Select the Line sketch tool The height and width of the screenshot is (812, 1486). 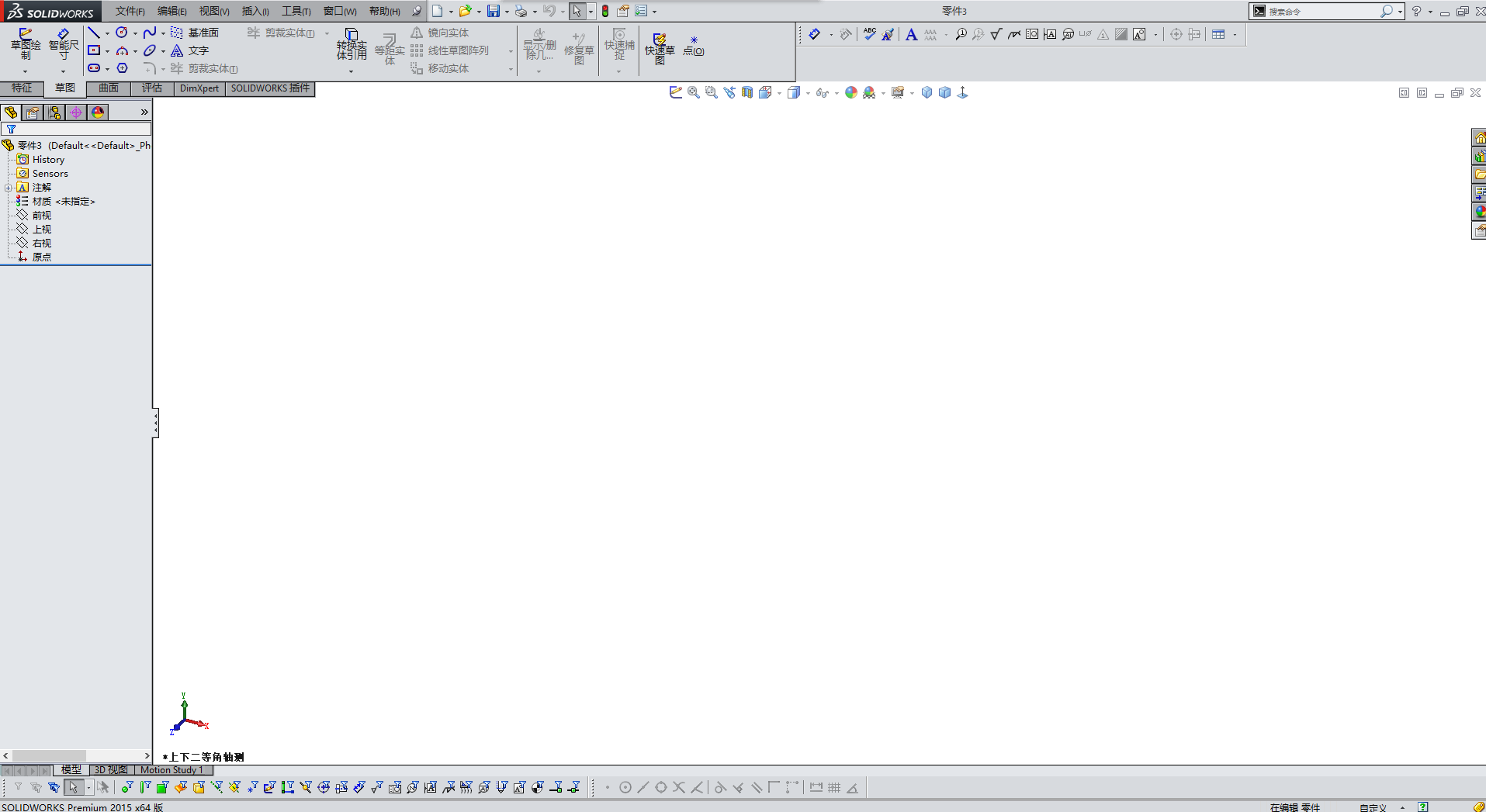click(94, 33)
